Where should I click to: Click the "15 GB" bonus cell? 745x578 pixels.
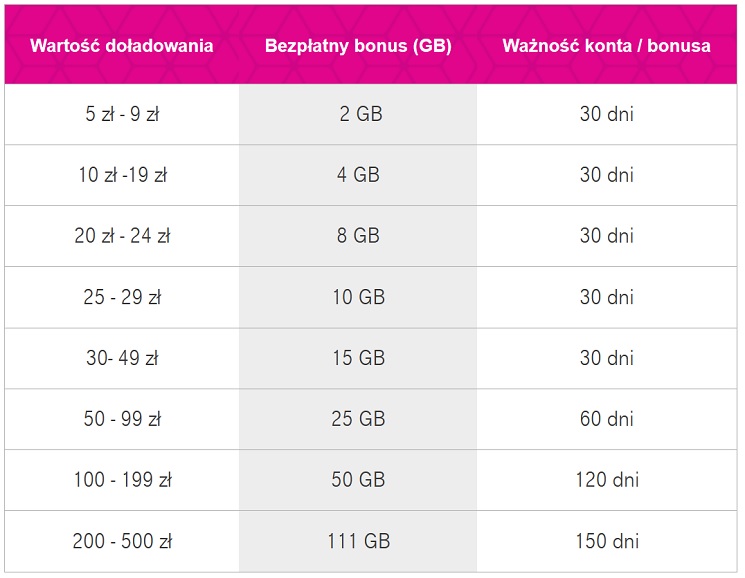(358, 358)
